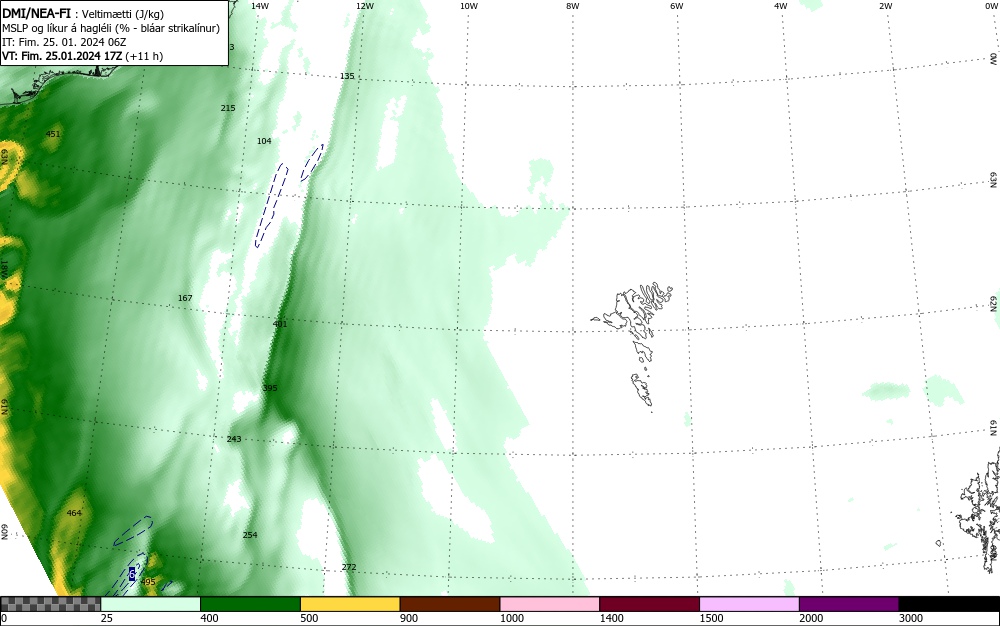Click the legend scale number 3000
The height and width of the screenshot is (626, 1000).
(911, 618)
